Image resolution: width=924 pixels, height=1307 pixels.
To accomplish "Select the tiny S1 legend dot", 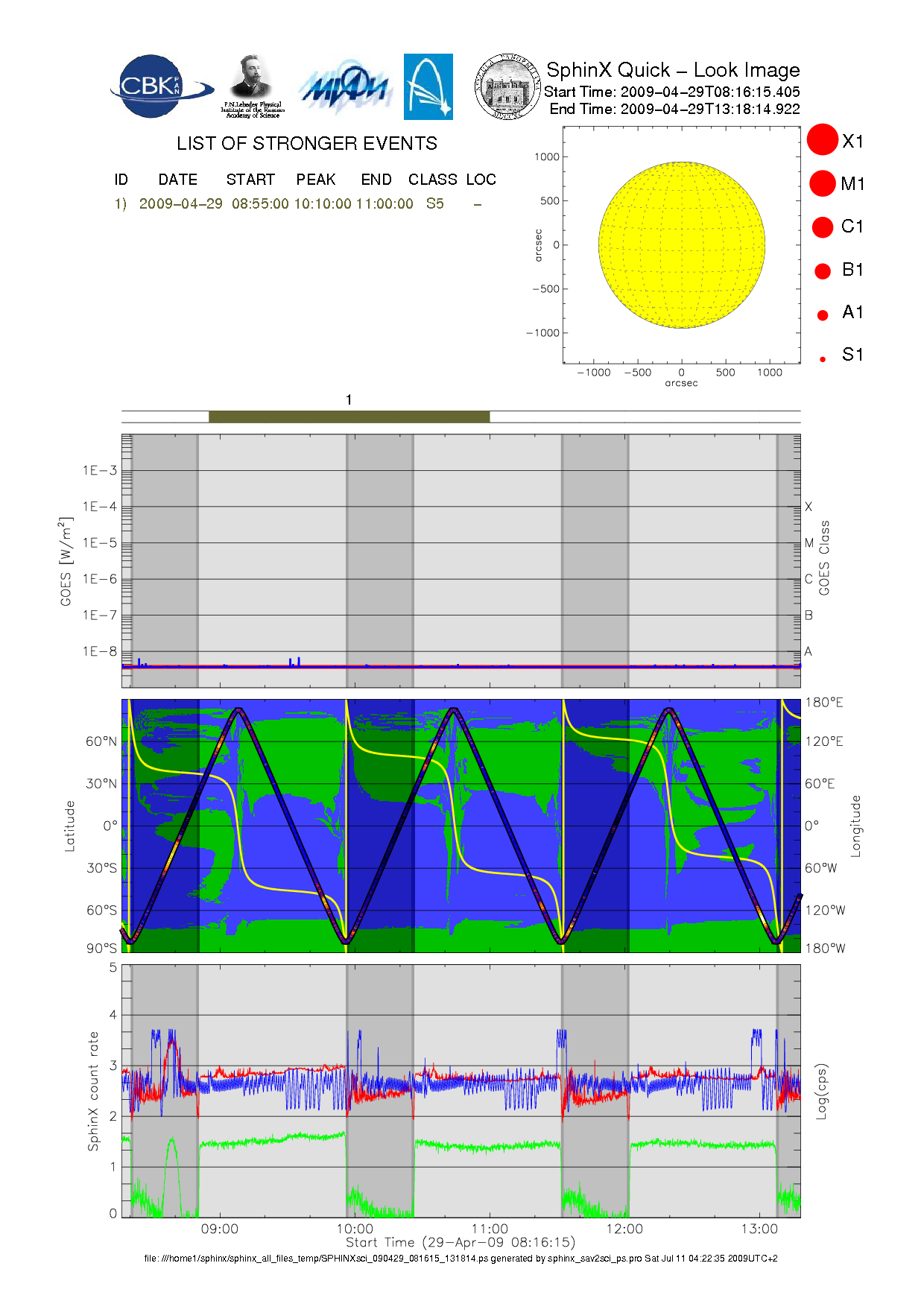I will pyautogui.click(x=823, y=359).
